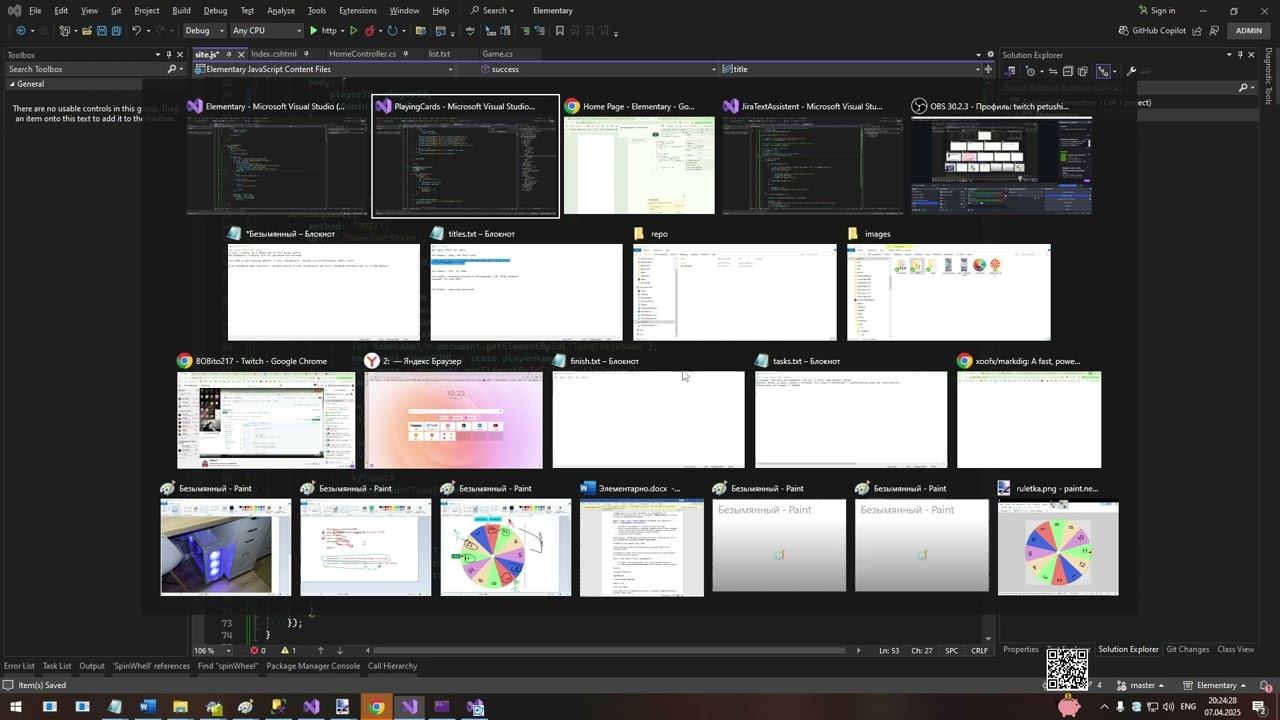
Task: Expand the Elementary JavaScript Content Files combo
Action: pos(324,69)
